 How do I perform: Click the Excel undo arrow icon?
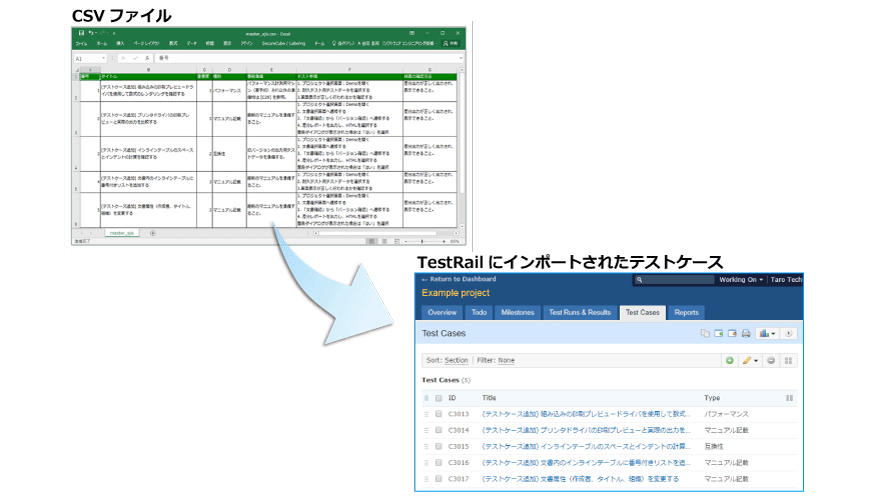tap(91, 33)
